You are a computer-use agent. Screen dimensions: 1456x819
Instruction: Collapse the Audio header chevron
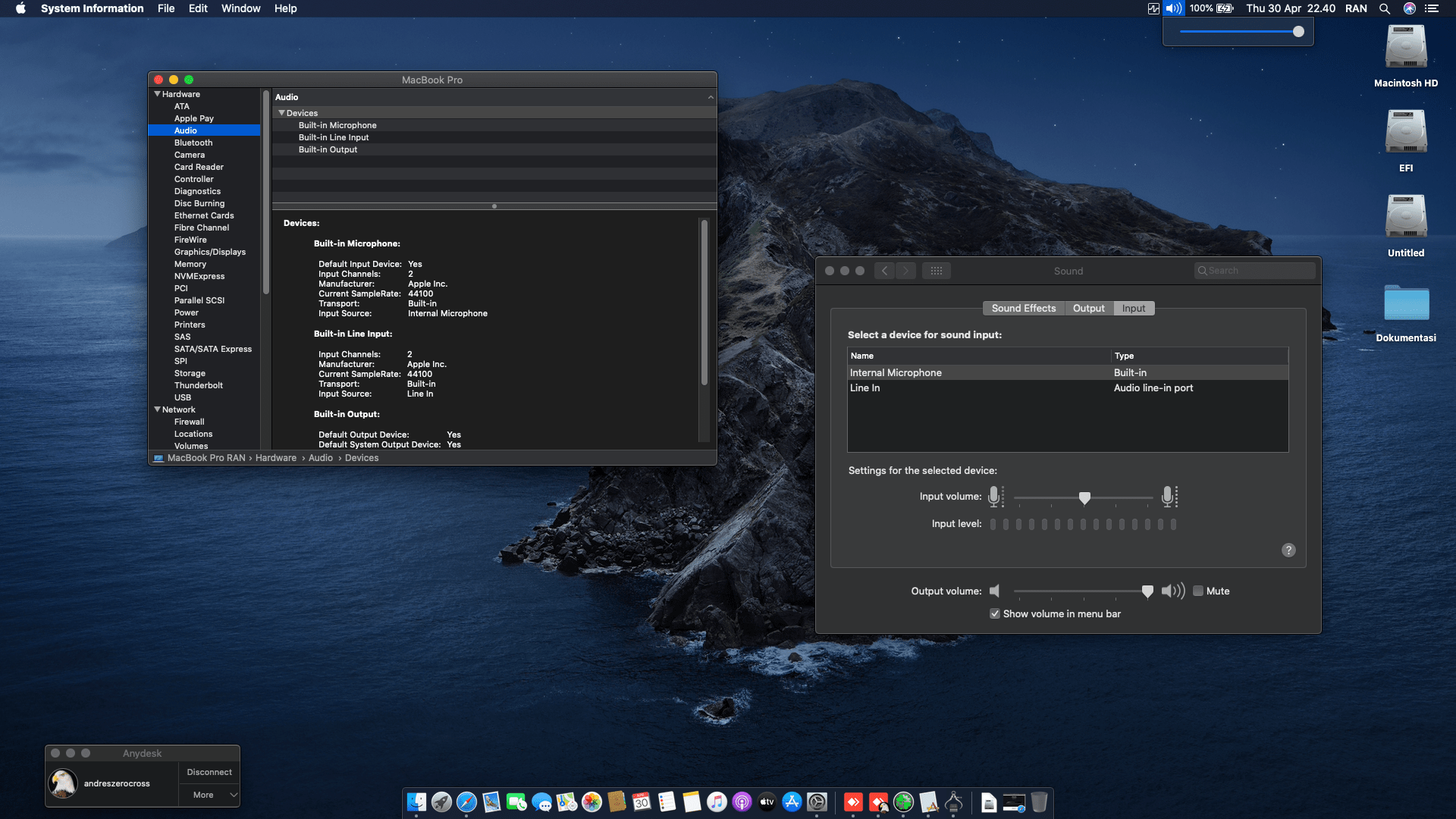click(711, 97)
